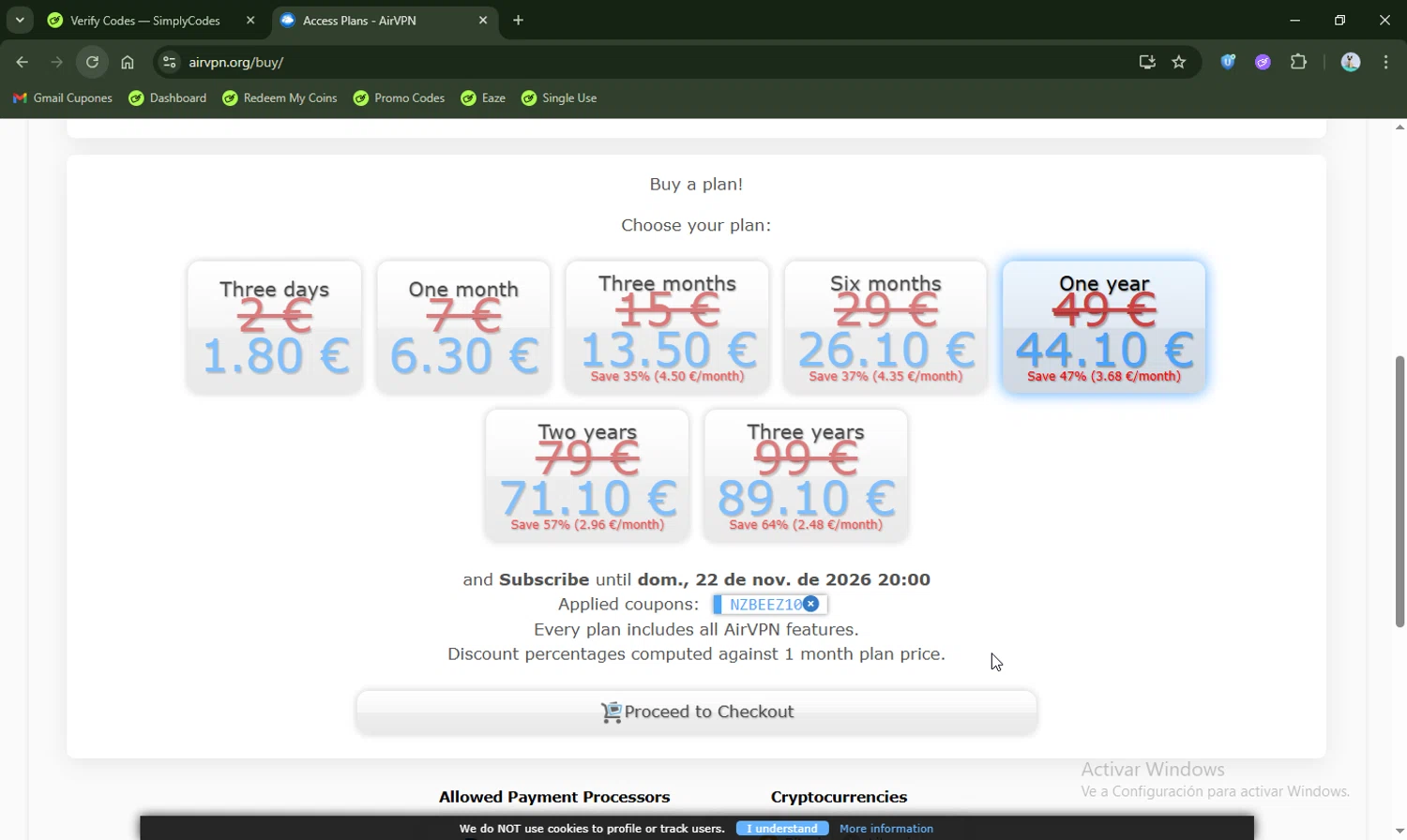Click Proceed to Checkout button

click(x=696, y=712)
